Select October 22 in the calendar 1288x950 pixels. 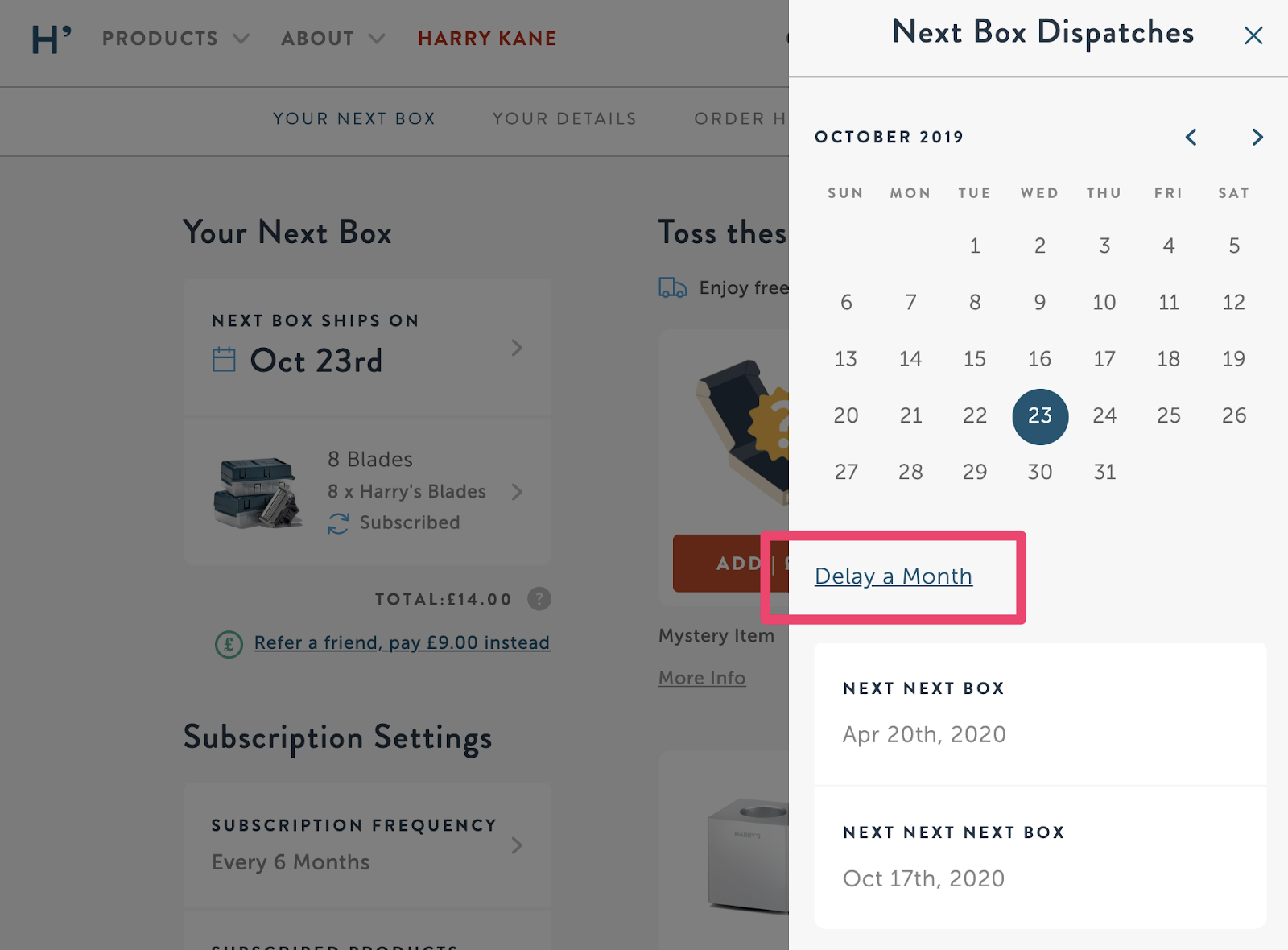(975, 415)
